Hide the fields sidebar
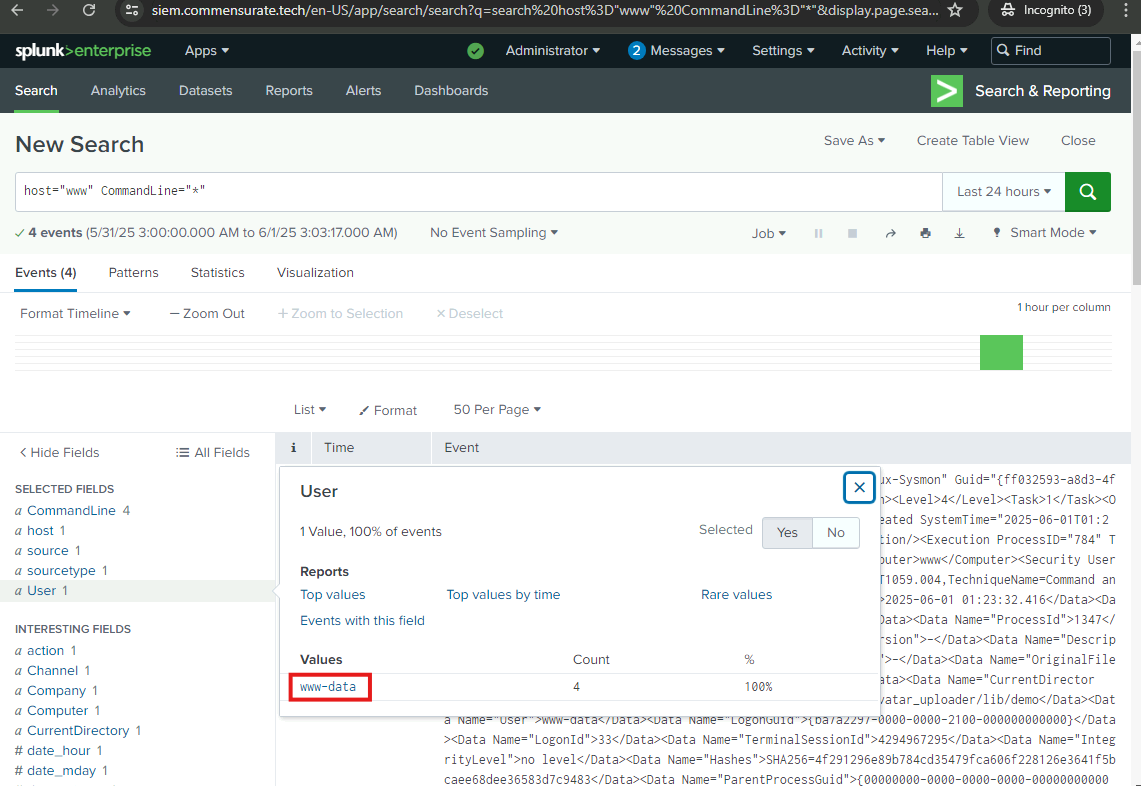The height and width of the screenshot is (786, 1141). click(59, 452)
